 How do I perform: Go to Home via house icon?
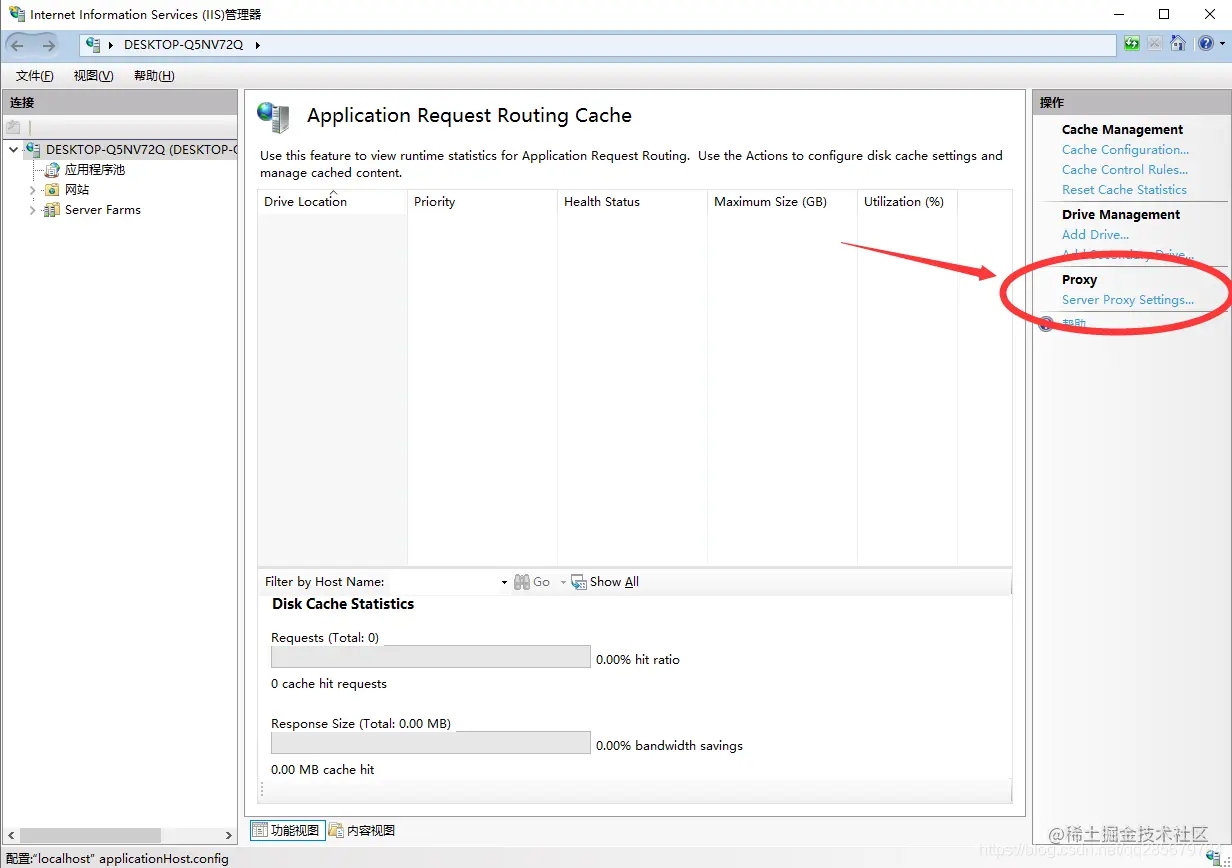[x=1178, y=44]
